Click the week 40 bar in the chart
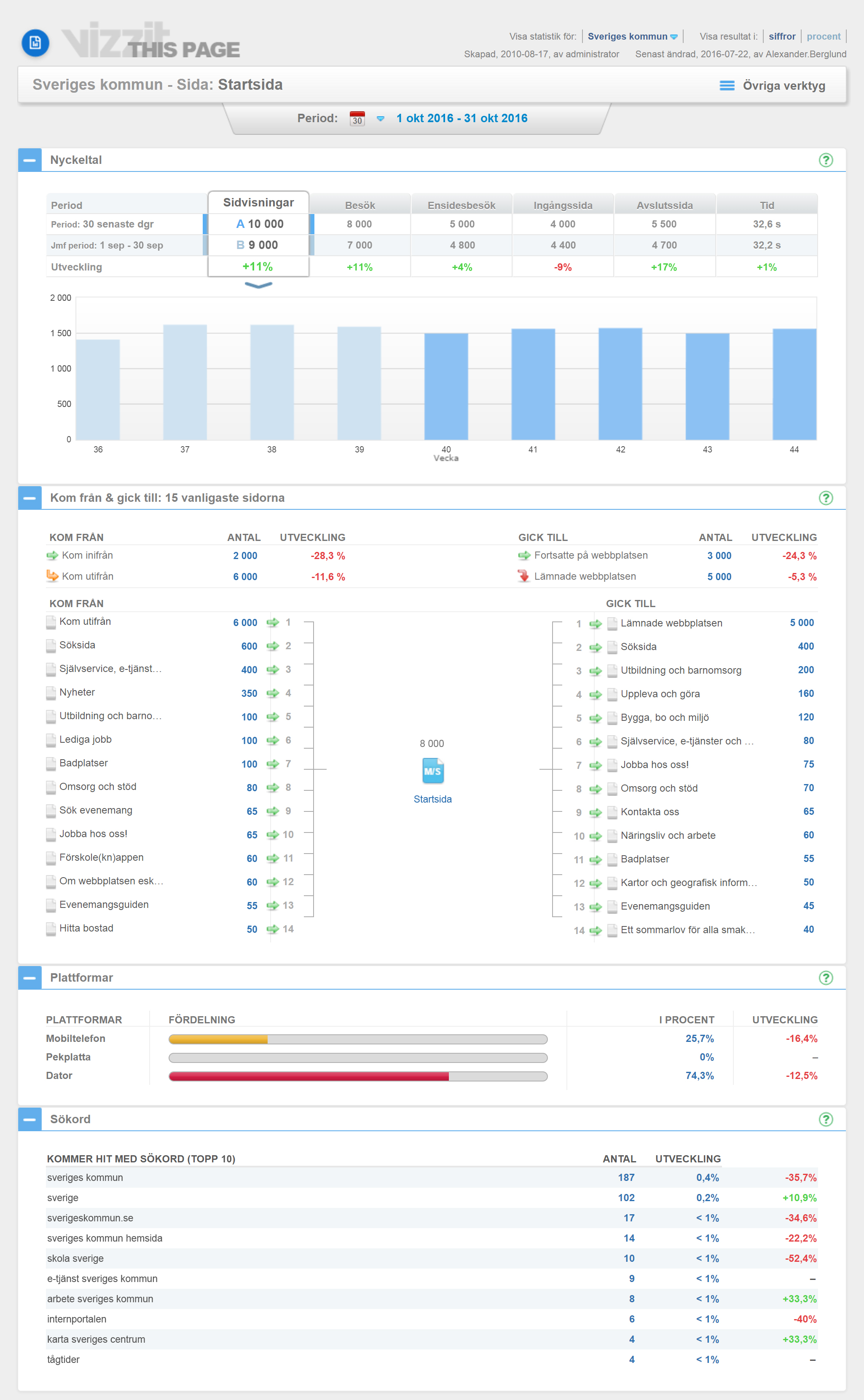 (446, 387)
